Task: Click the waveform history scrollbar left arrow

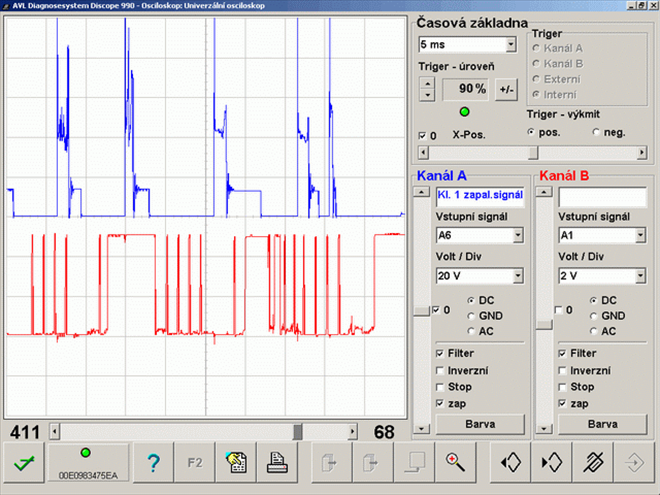Action: point(55,432)
